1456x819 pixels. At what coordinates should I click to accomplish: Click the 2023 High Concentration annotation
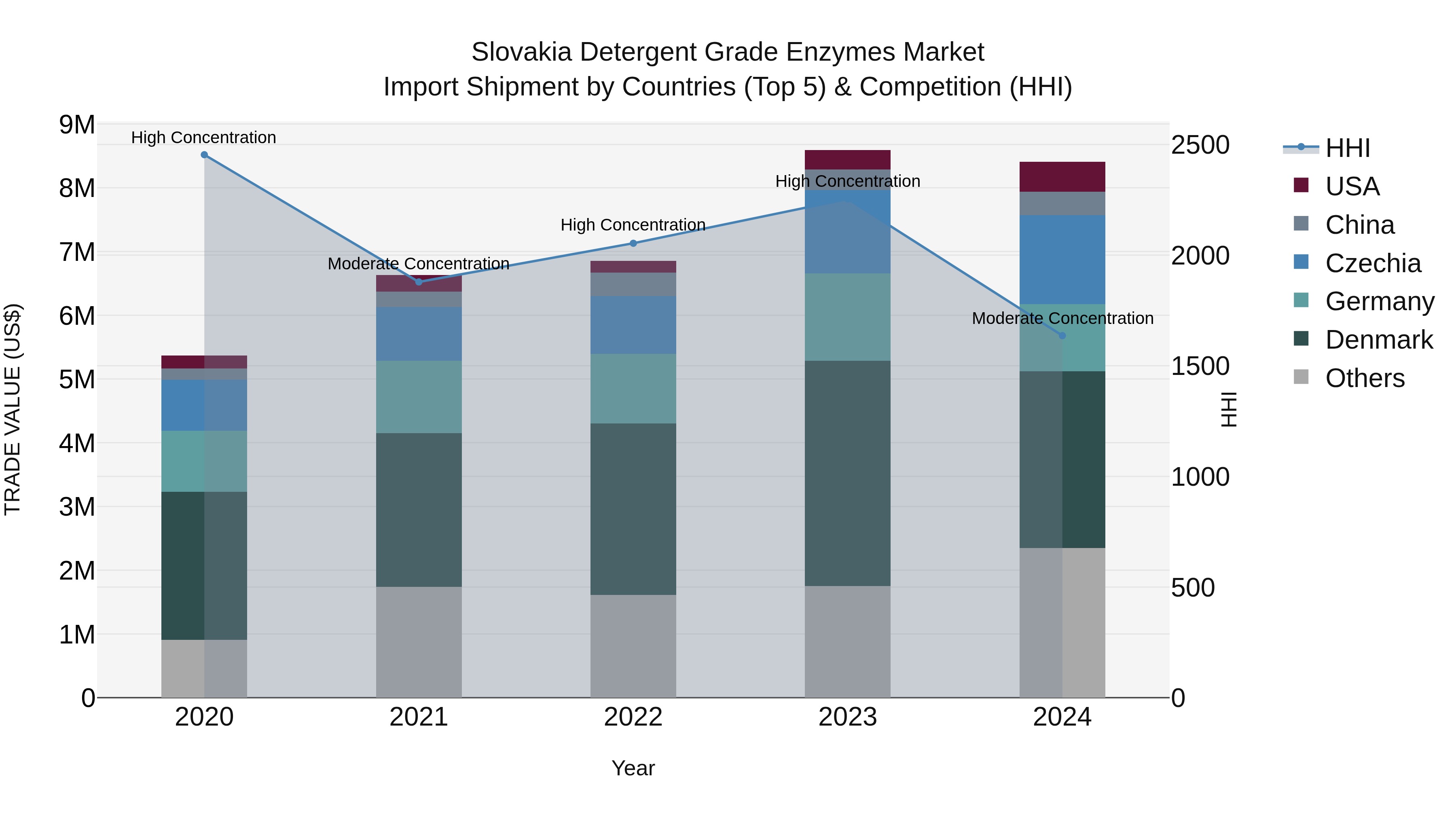tap(848, 181)
